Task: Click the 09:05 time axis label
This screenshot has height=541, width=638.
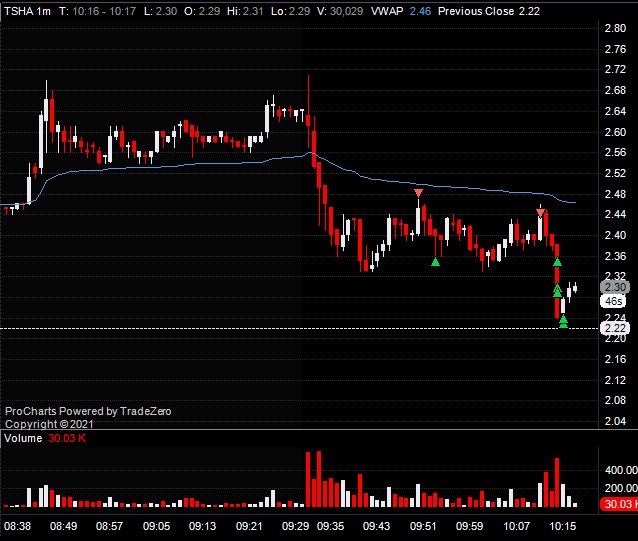Action: (x=156, y=526)
